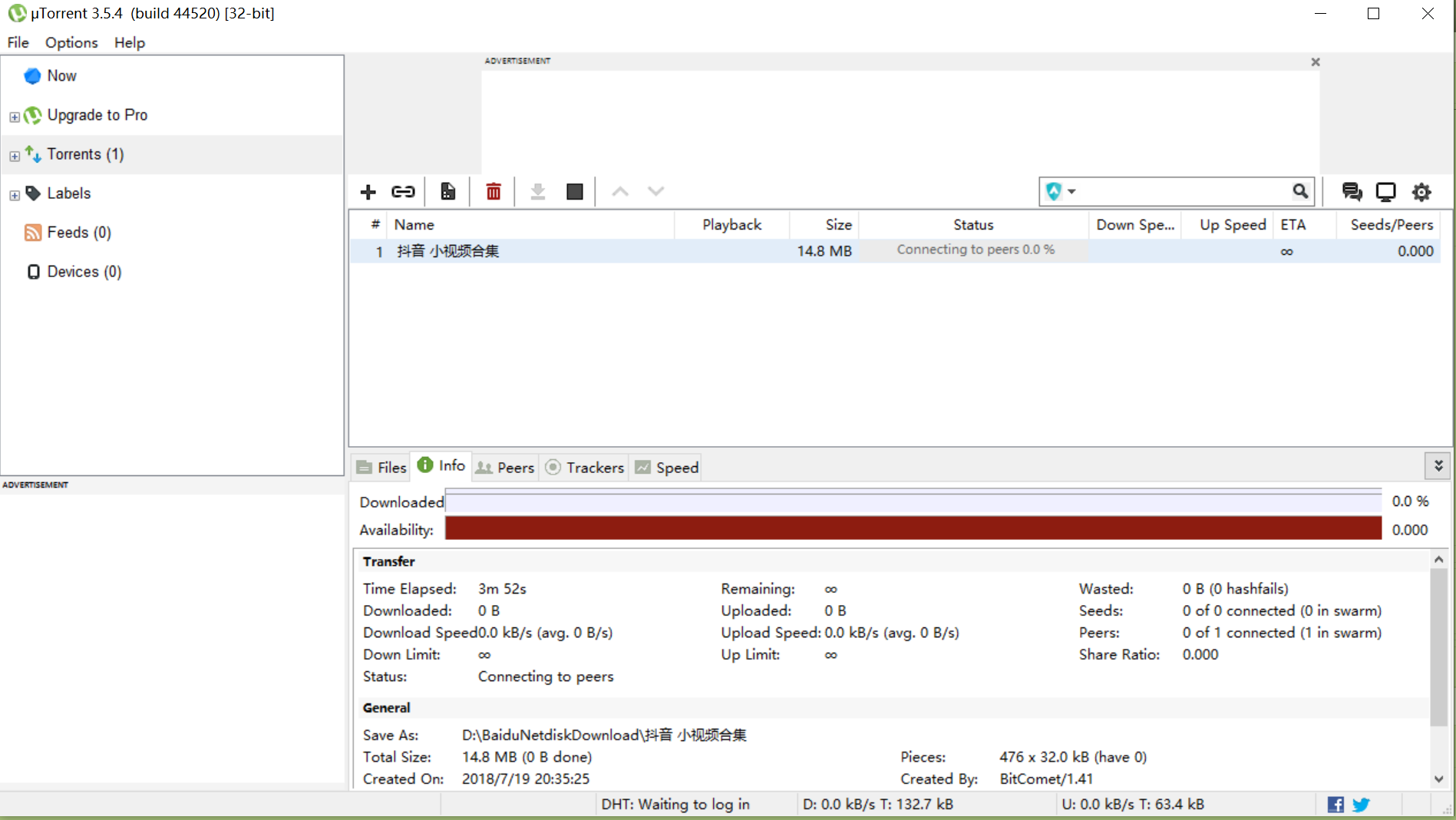Open Preferences gear icon

[x=1421, y=192]
